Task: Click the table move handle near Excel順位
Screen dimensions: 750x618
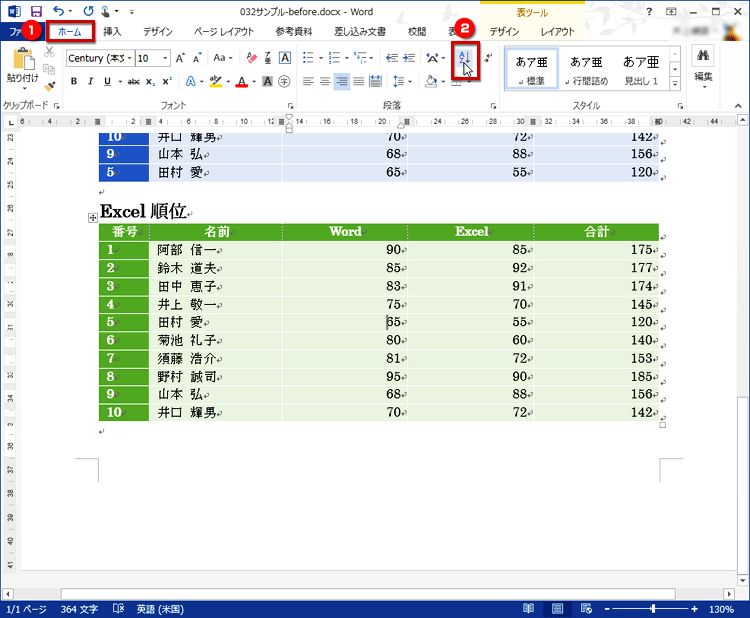Action: (x=93, y=218)
